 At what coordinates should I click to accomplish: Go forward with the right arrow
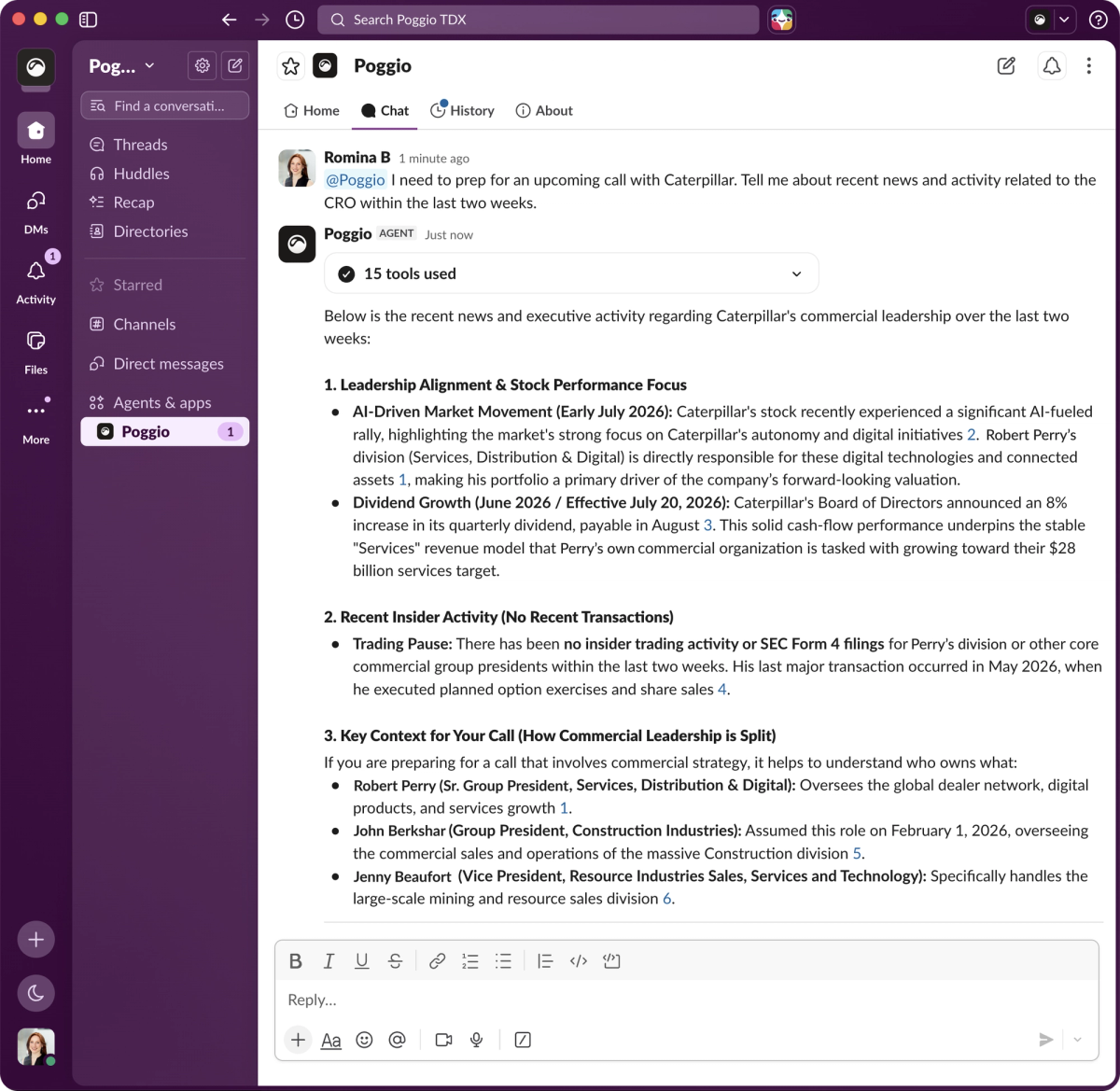[x=262, y=20]
